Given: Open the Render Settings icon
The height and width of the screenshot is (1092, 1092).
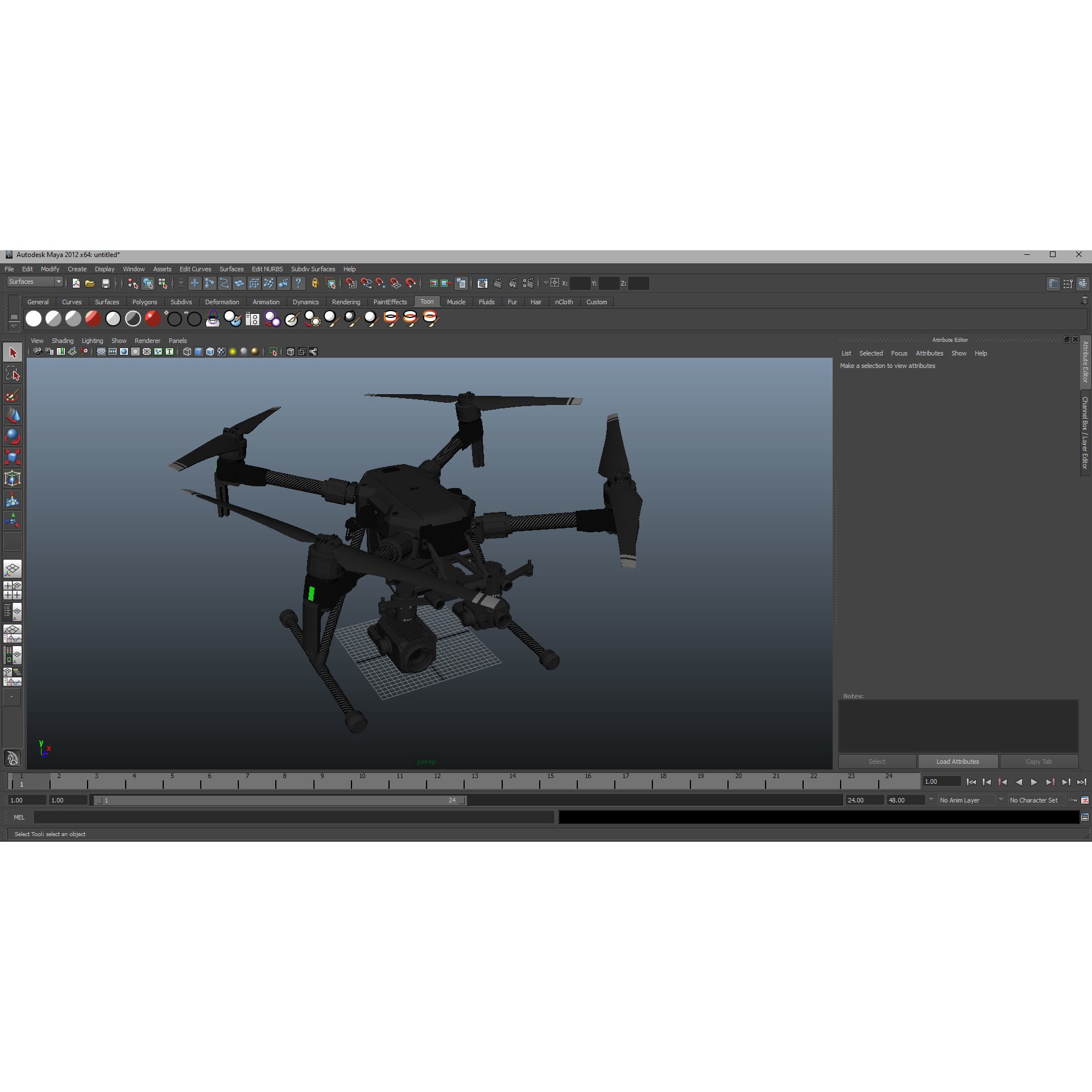Looking at the screenshot, I should 528,283.
